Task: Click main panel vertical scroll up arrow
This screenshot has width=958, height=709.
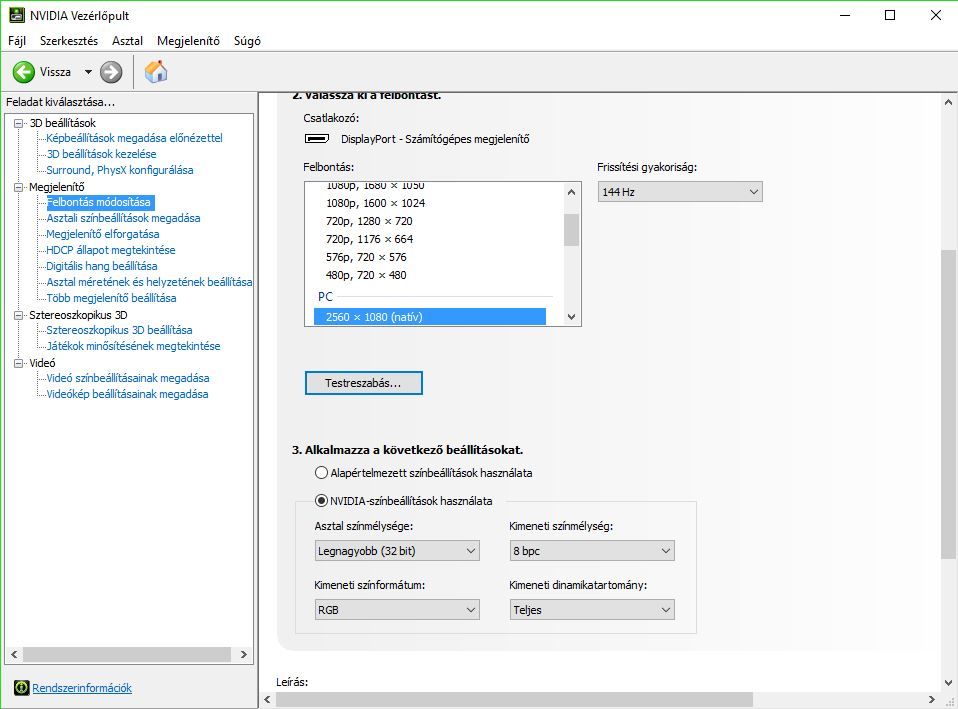Action: (948, 102)
